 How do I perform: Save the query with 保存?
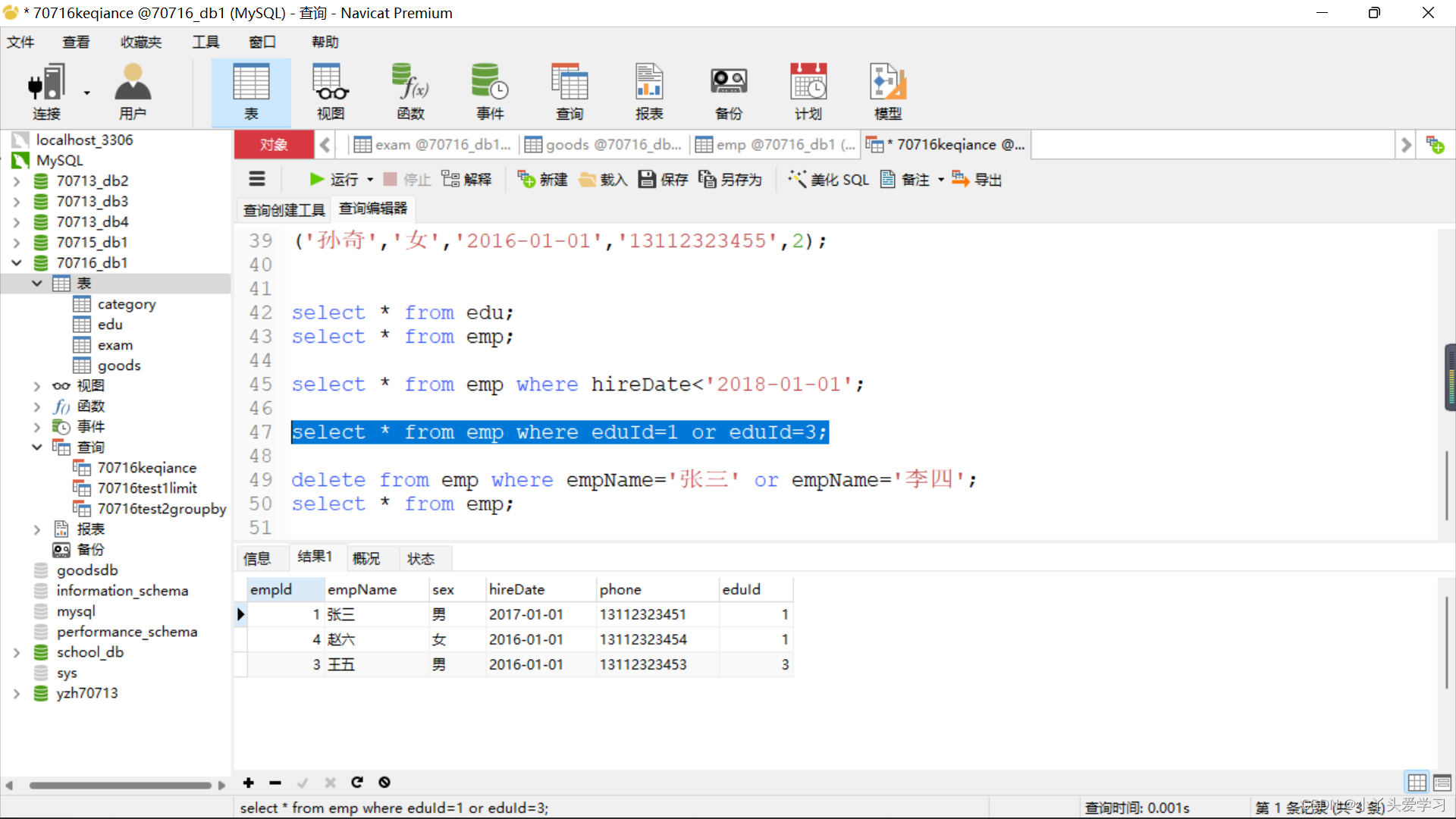pos(663,179)
